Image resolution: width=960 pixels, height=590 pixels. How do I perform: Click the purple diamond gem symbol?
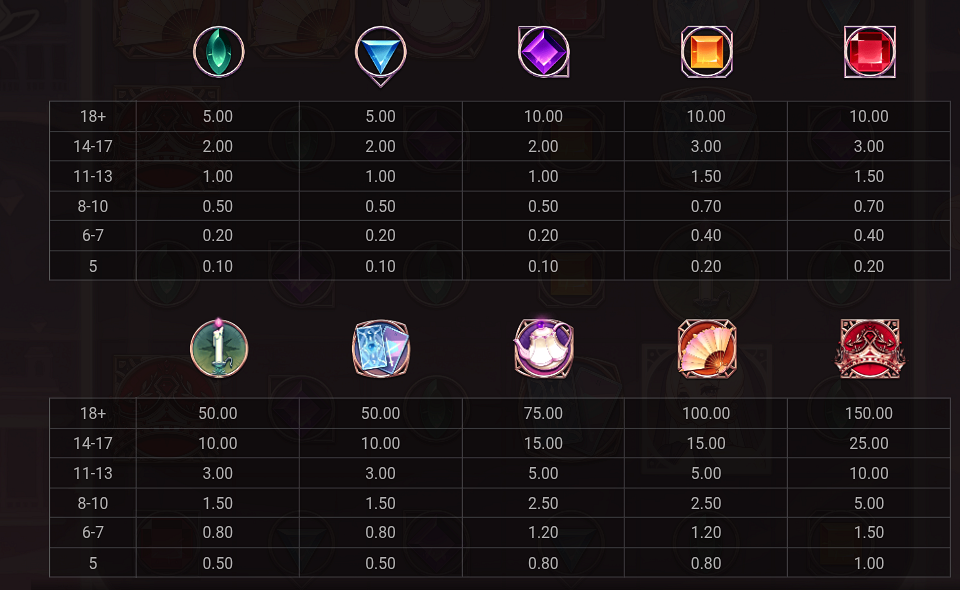pyautogui.click(x=543, y=51)
